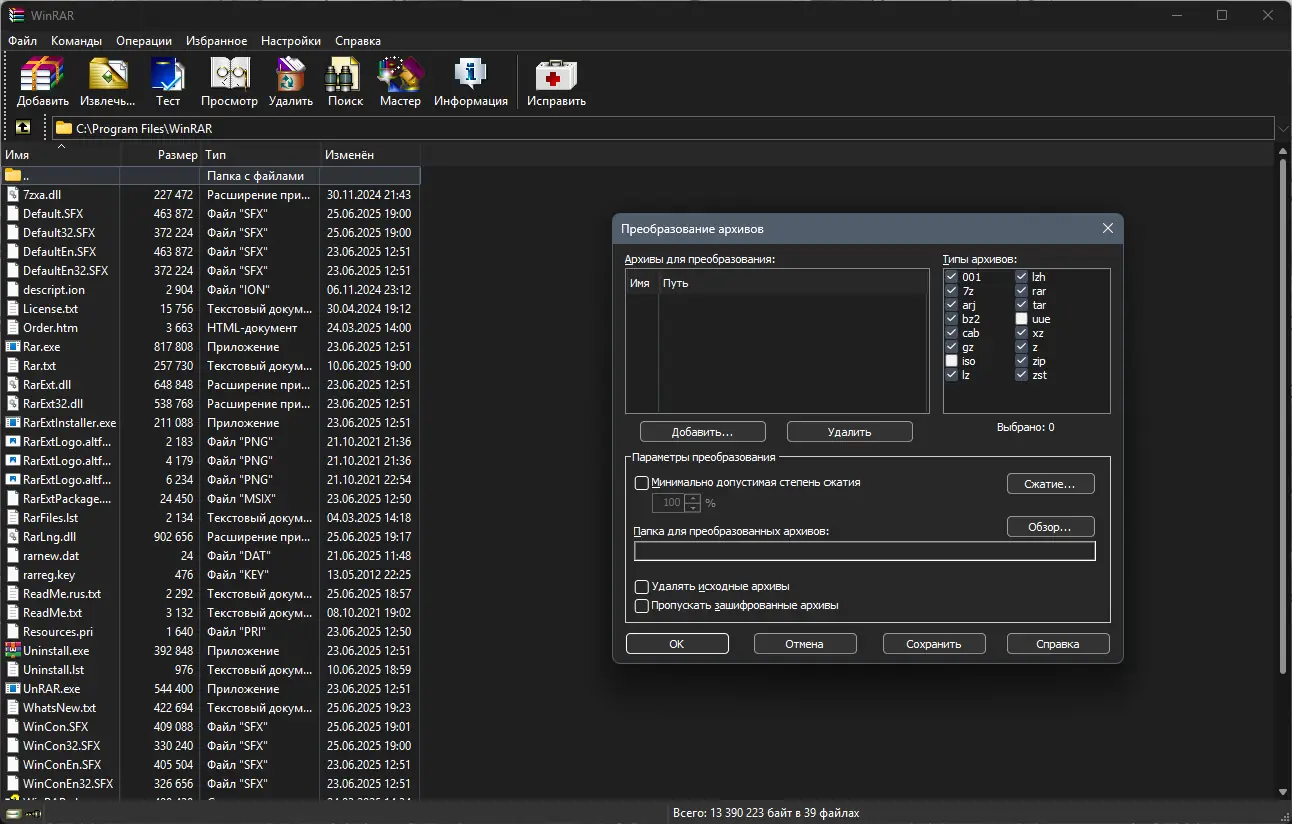Click the file icon of UnRAR.exe
The image size is (1292, 824).
13,689
